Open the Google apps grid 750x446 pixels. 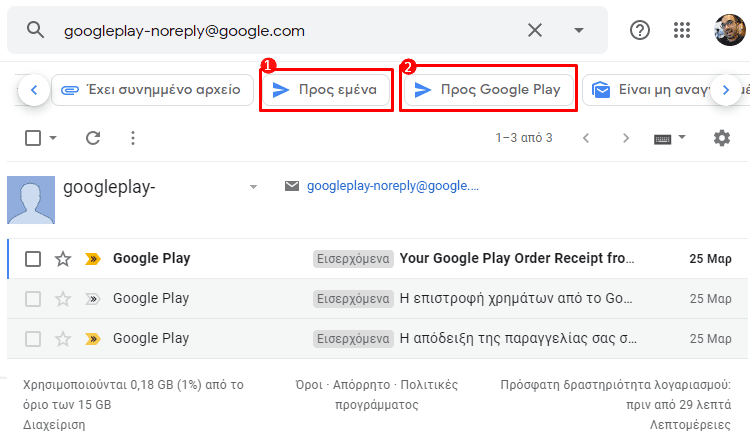(682, 30)
